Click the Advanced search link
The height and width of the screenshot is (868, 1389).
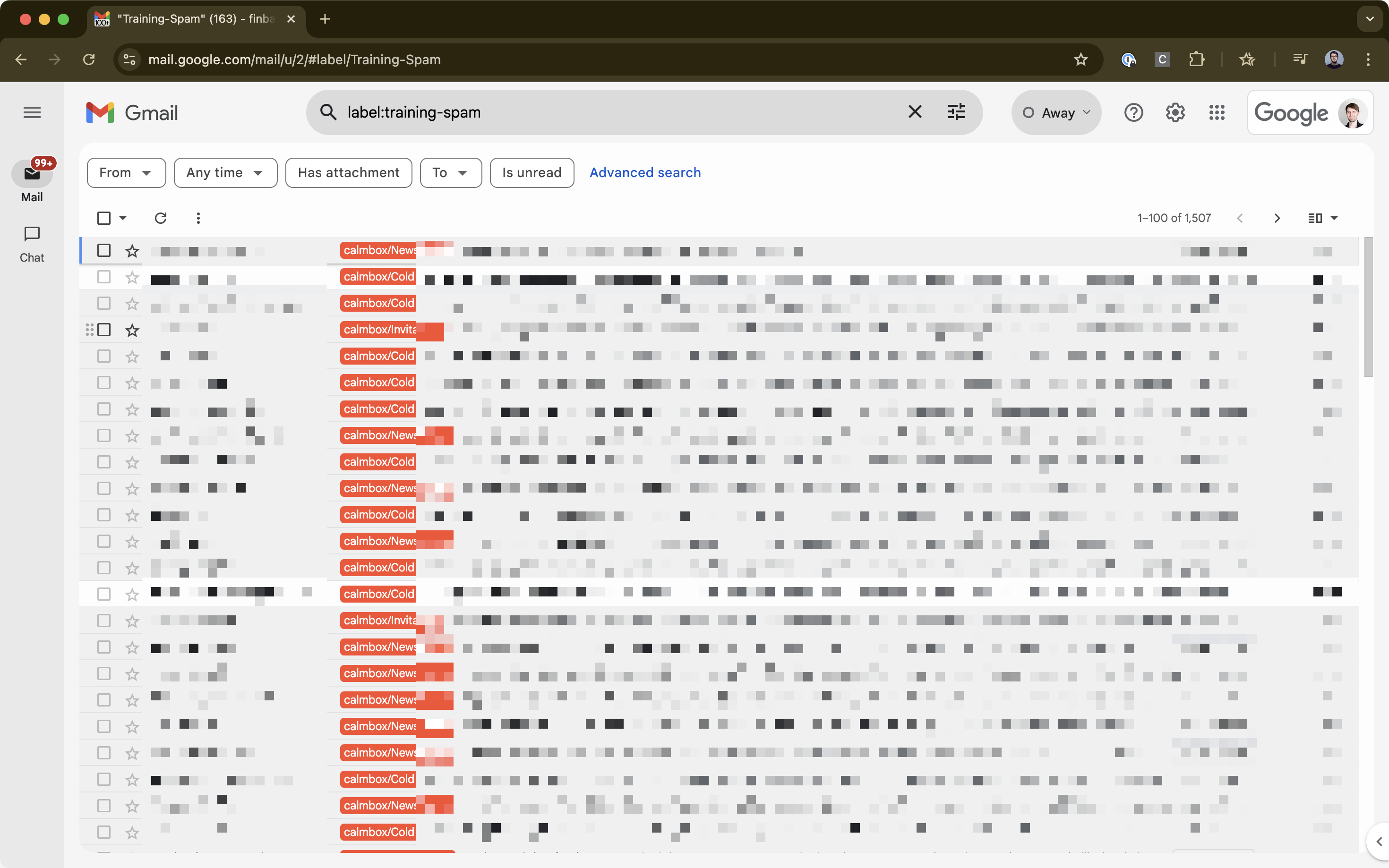[x=645, y=173]
